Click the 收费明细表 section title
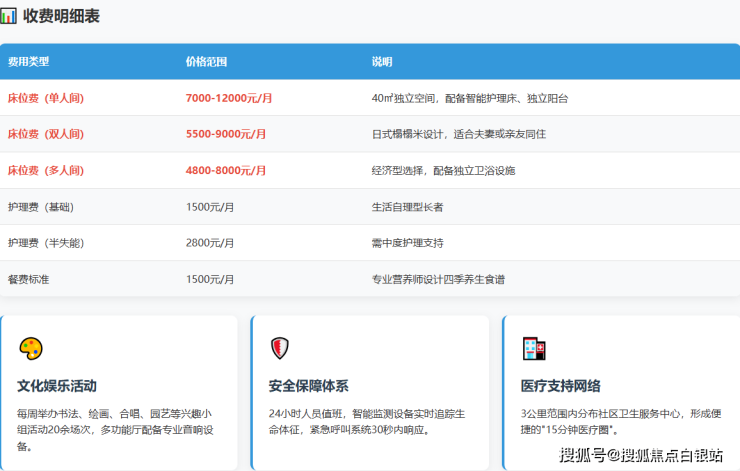This screenshot has width=740, height=471. point(61,16)
